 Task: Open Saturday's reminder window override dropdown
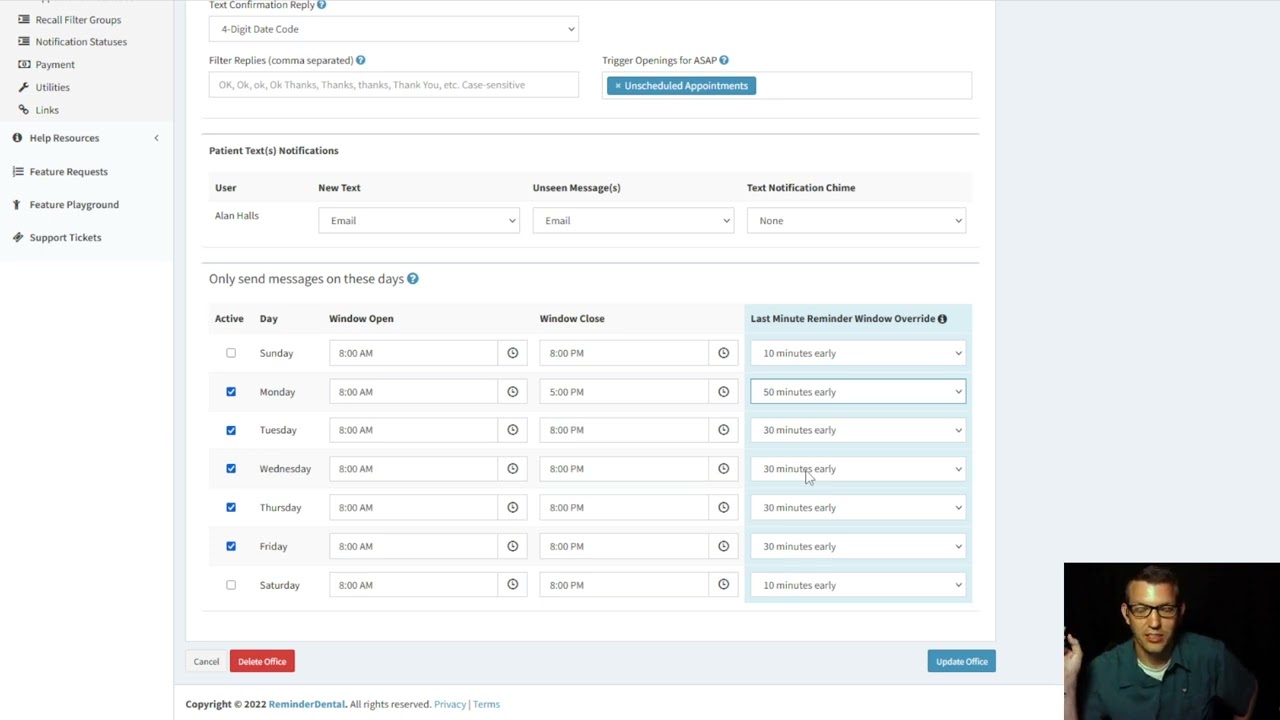tap(858, 585)
